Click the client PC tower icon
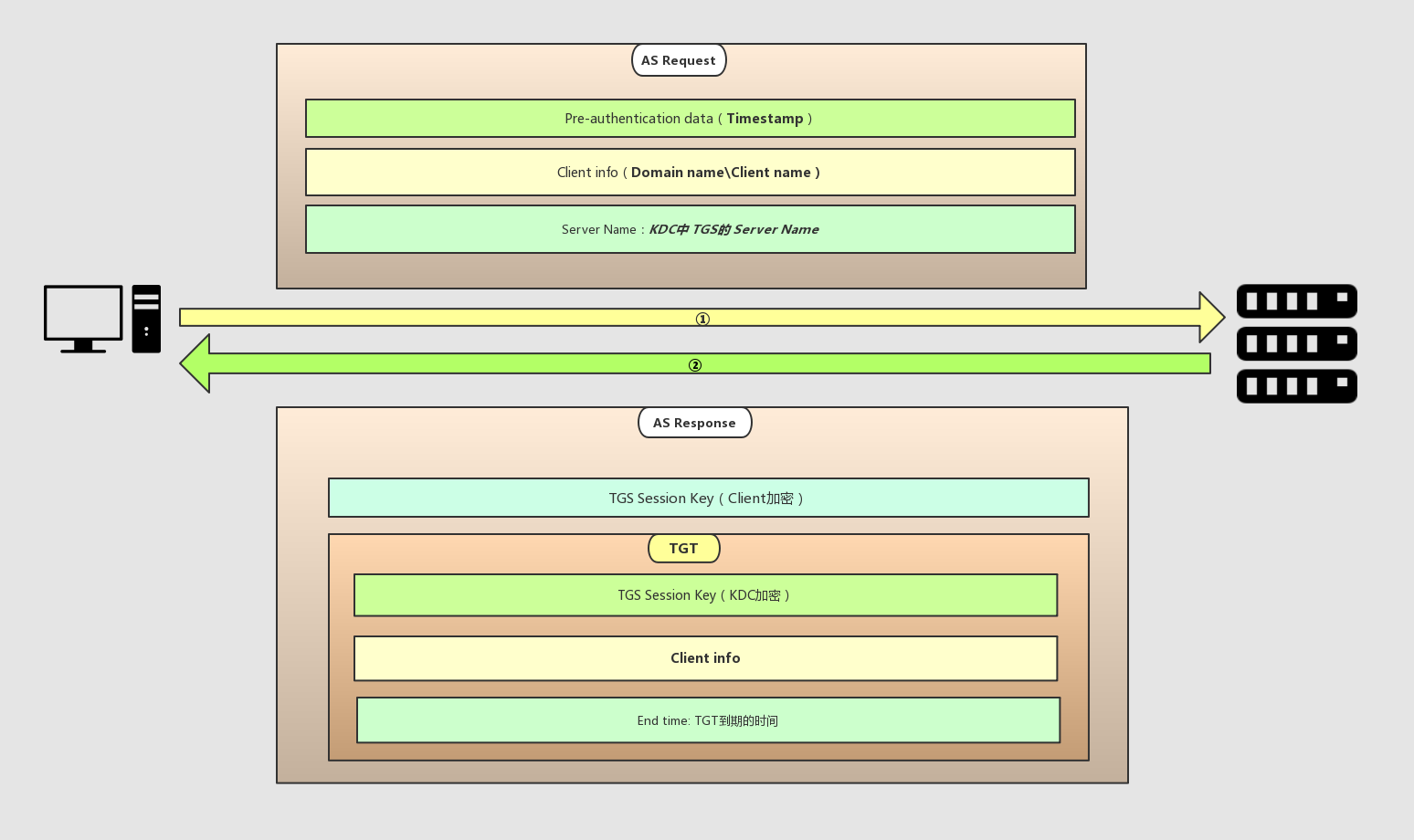 (x=146, y=319)
